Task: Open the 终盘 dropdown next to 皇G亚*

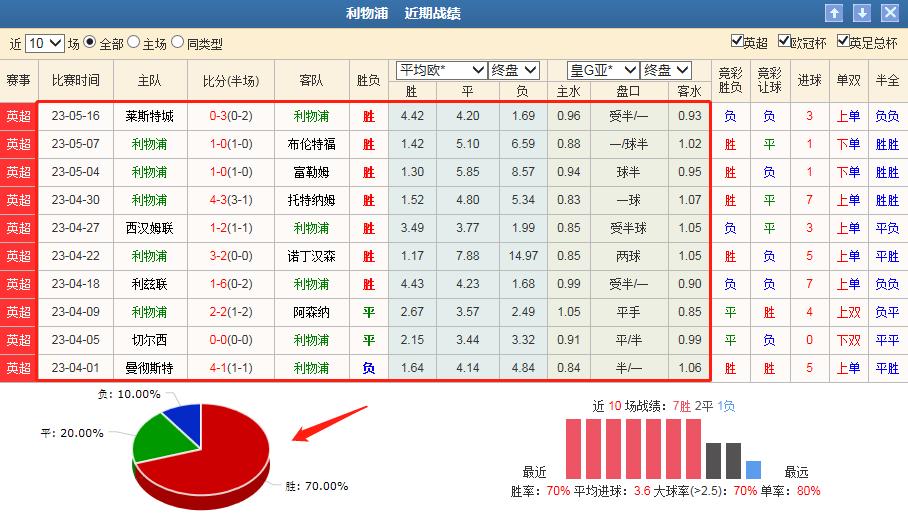Action: click(667, 71)
